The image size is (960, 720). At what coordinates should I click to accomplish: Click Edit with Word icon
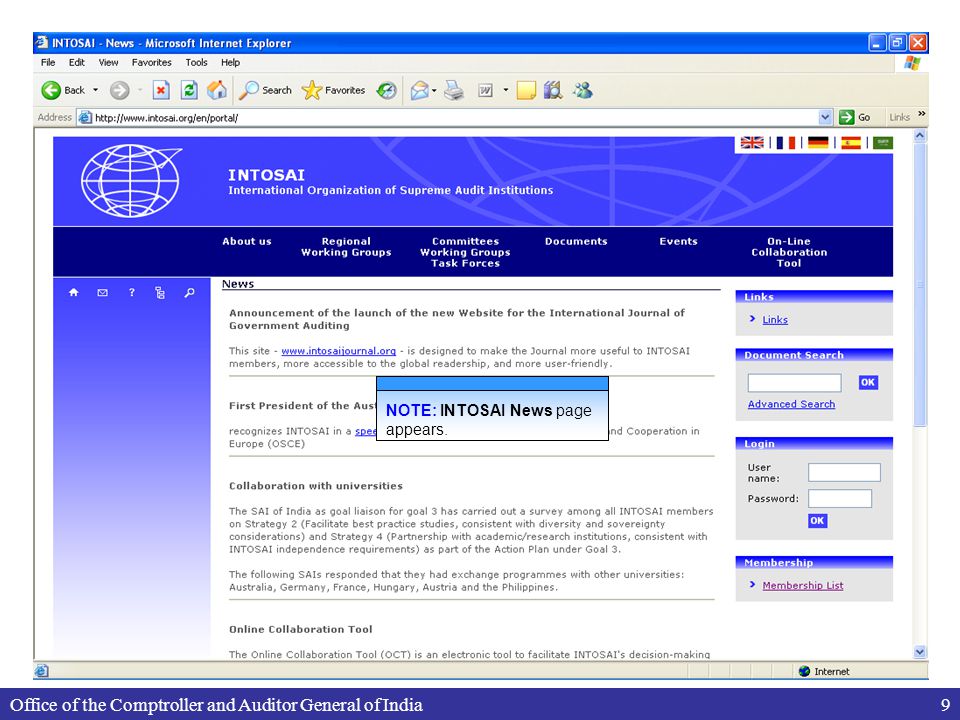(x=486, y=91)
